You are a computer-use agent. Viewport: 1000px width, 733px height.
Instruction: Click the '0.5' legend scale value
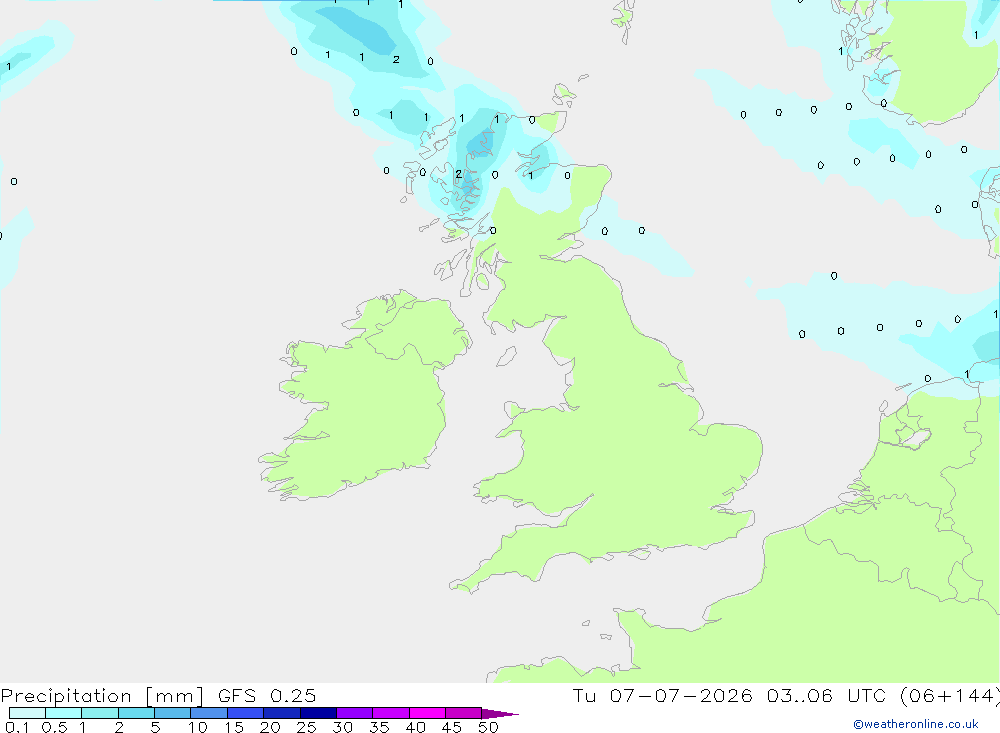tap(54, 727)
